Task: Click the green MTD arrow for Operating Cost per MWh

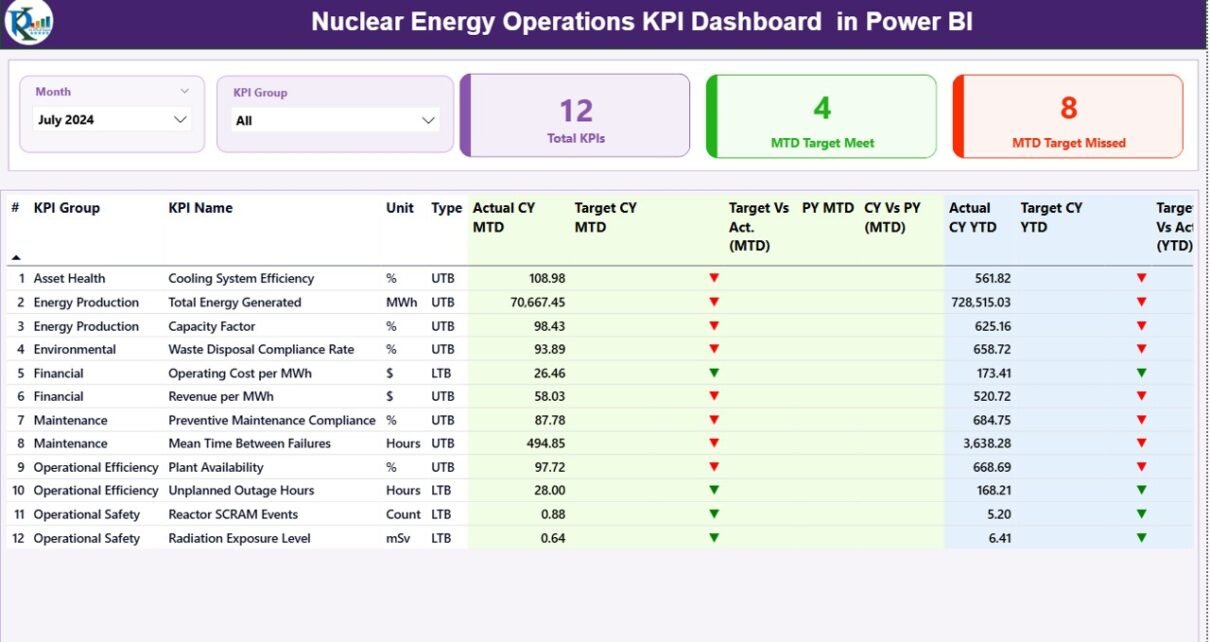Action: pos(714,373)
